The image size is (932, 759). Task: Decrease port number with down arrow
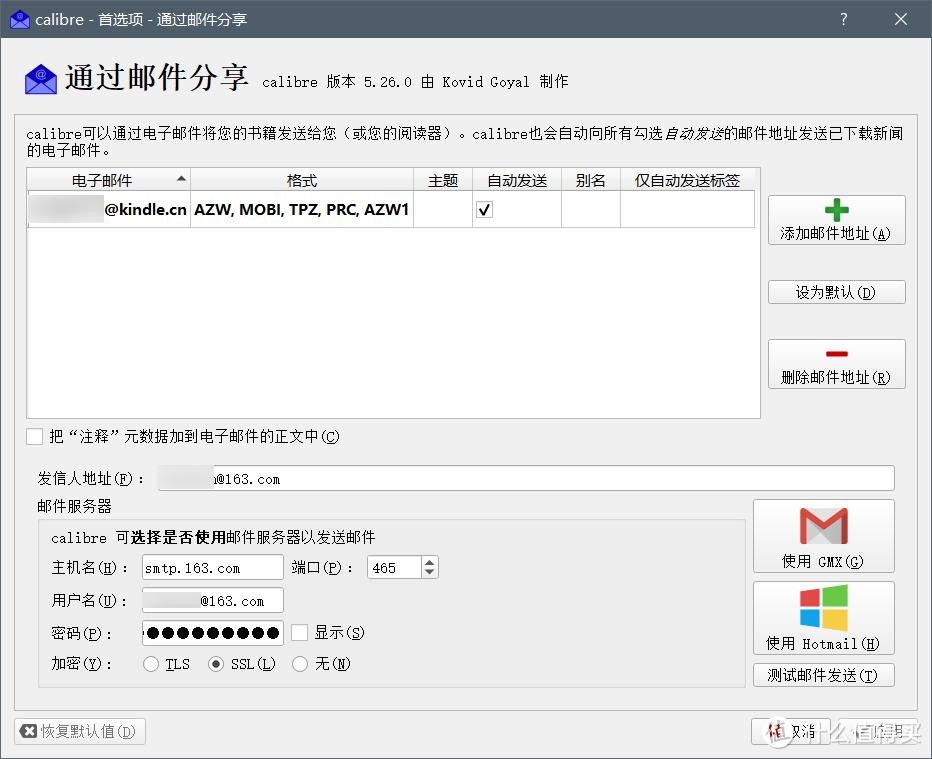[x=429, y=573]
